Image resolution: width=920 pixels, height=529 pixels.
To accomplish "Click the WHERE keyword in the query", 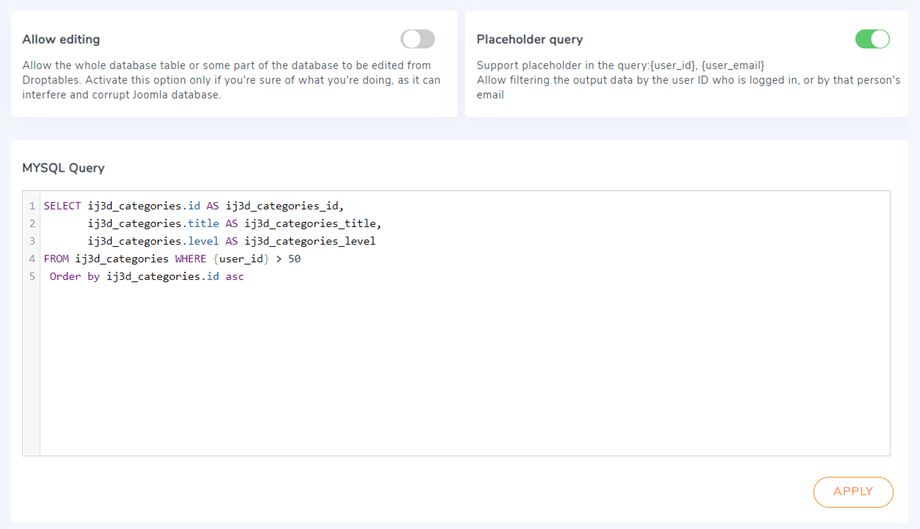I will click(x=190, y=259).
